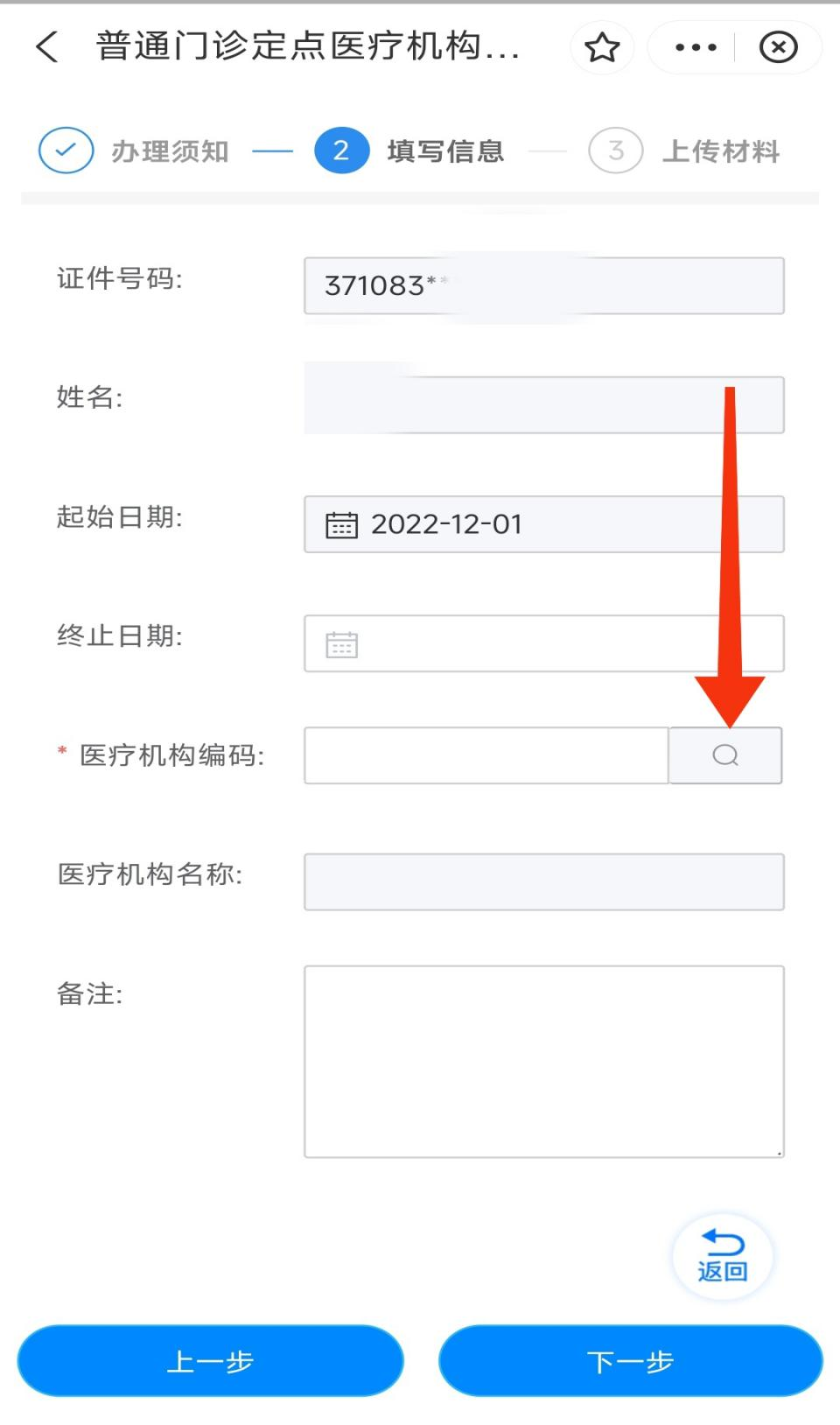Close the mini program with X icon
This screenshot has height=1425, width=840.
[778, 47]
